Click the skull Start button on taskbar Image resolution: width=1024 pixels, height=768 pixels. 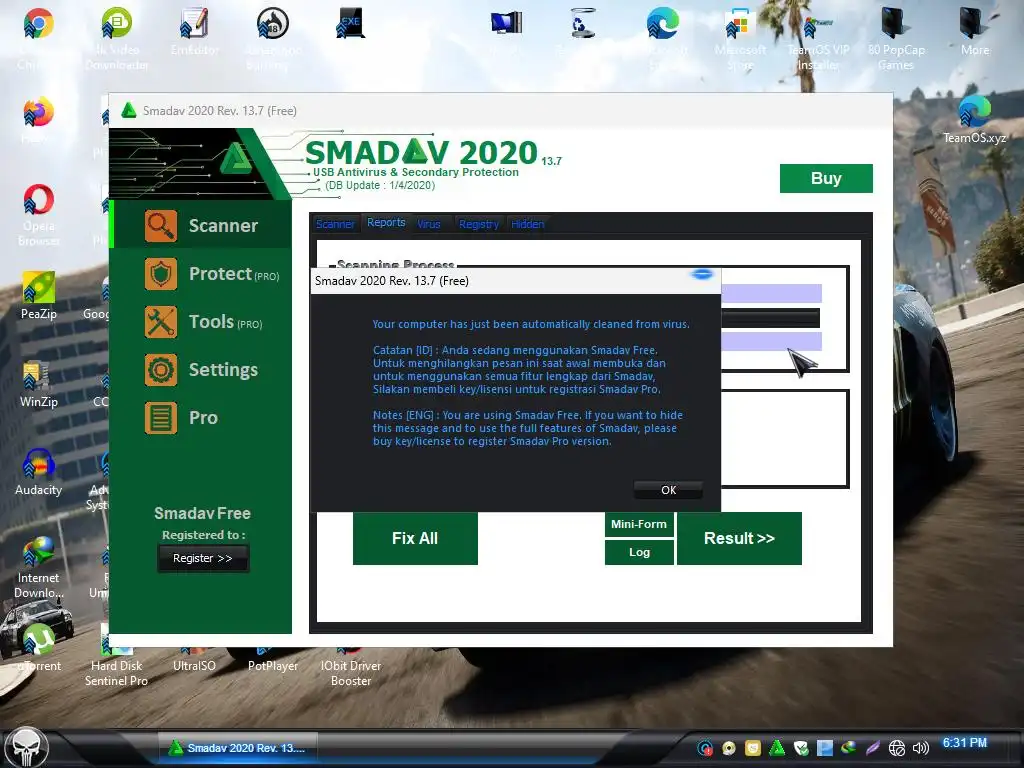pyautogui.click(x=27, y=747)
